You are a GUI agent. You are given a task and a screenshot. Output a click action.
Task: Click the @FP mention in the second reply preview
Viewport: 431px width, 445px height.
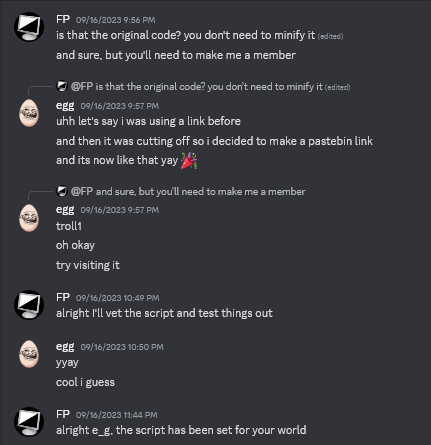82,192
